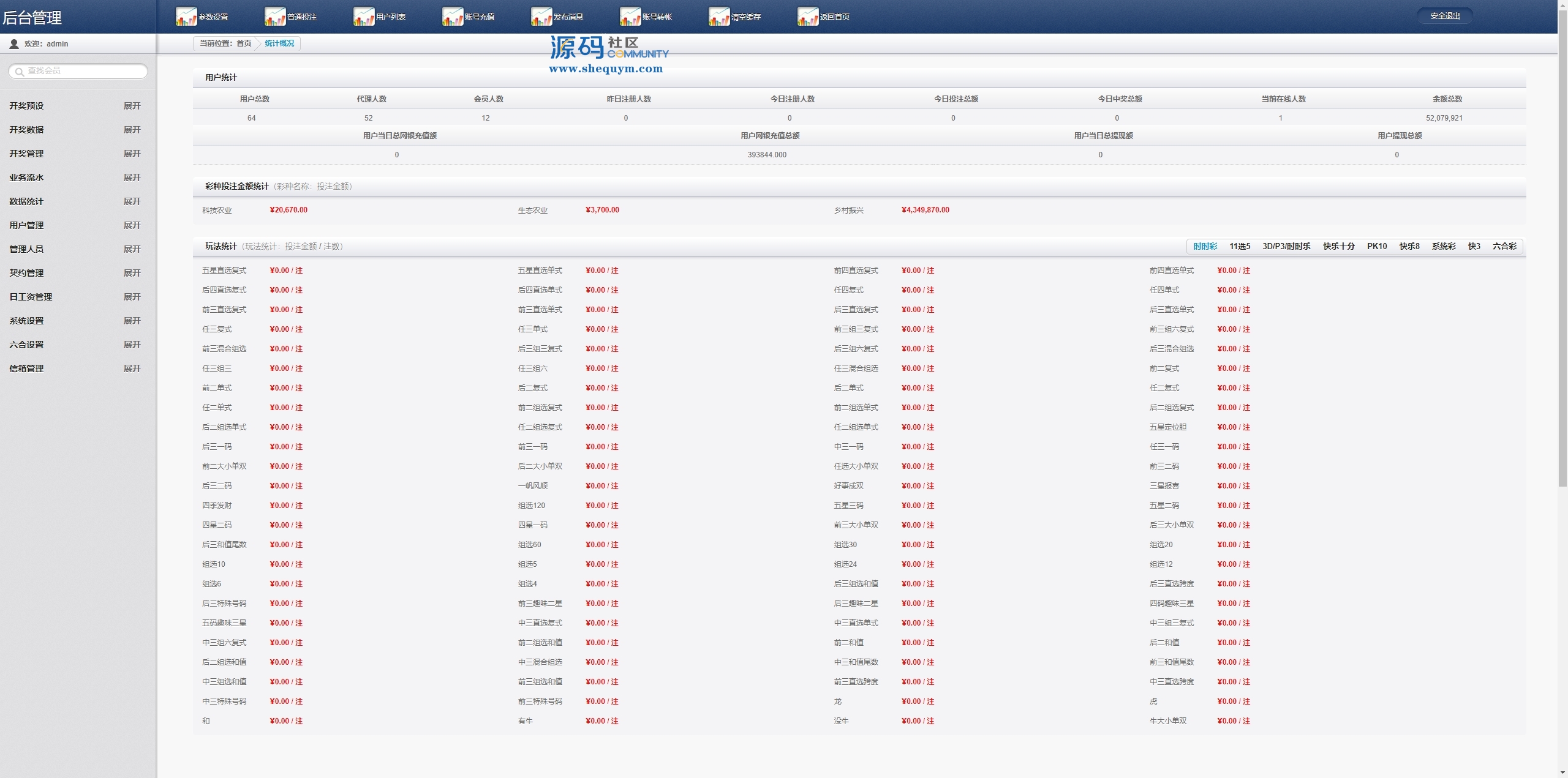Click the 账号转帐 icon
This screenshot has height=778, width=1568.
pos(630,17)
